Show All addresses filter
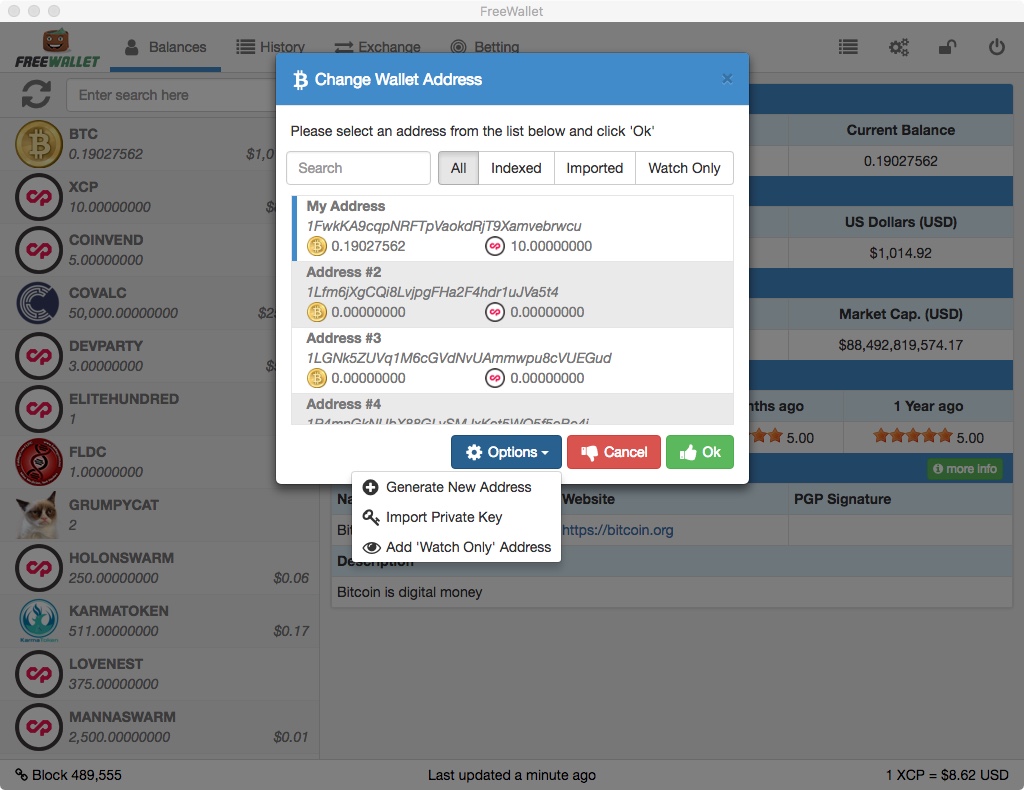Viewport: 1024px width, 790px height. (x=458, y=168)
